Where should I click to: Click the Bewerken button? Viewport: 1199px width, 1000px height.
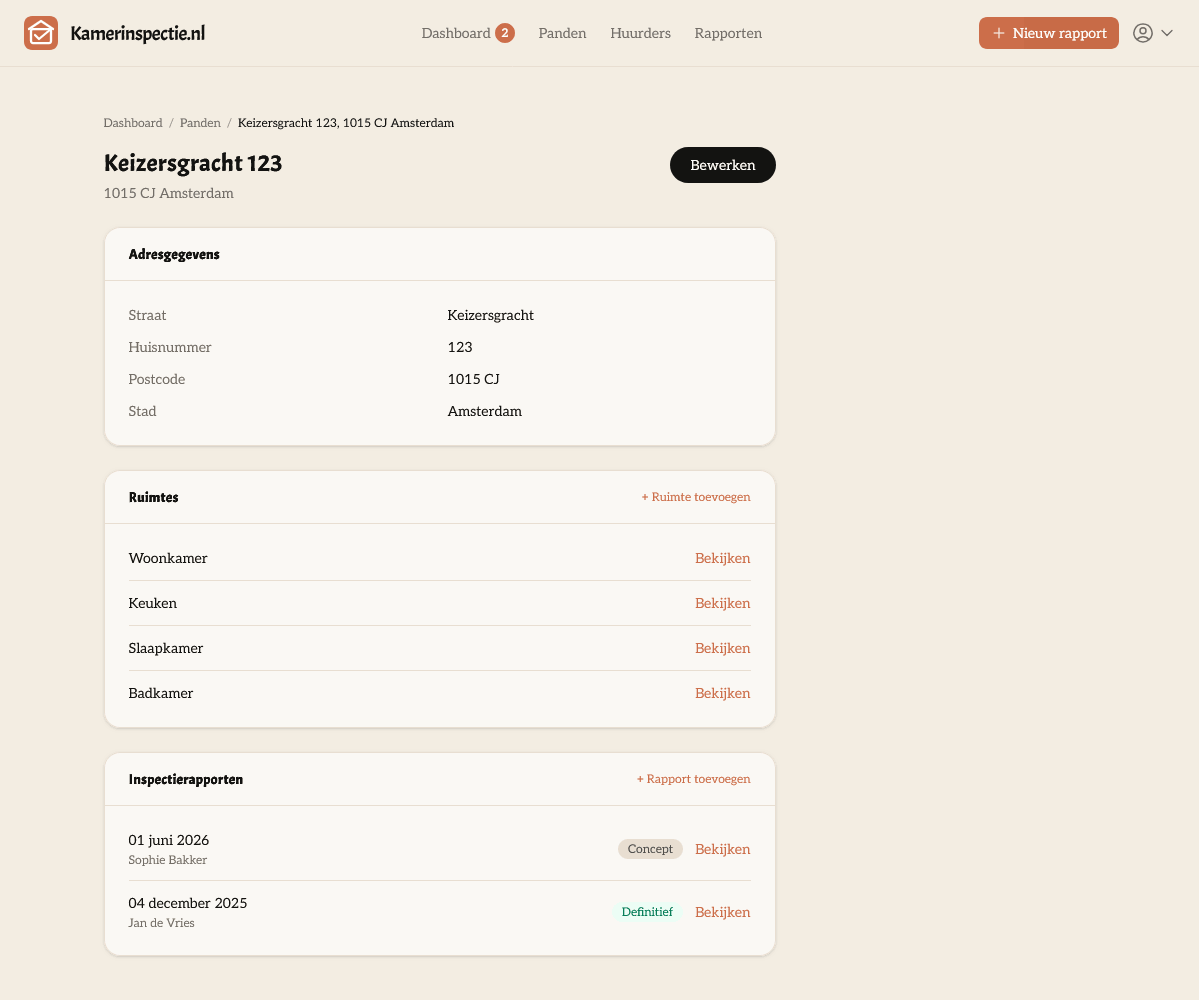723,165
